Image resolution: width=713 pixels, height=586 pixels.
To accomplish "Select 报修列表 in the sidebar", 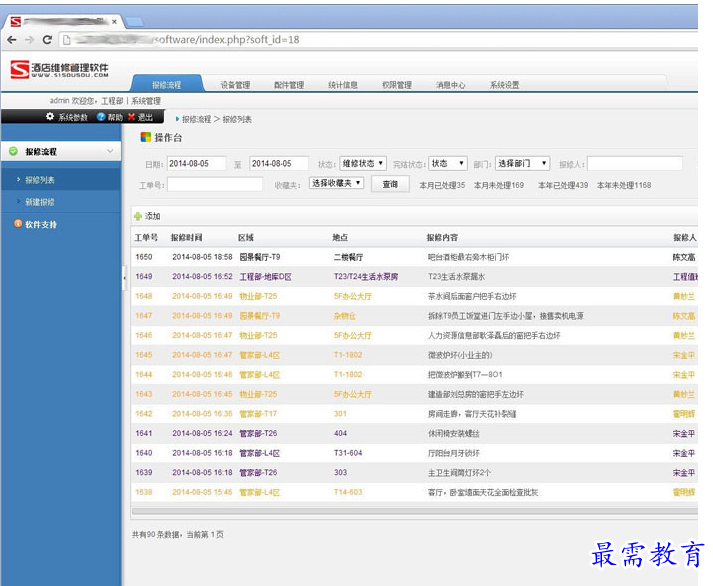I will click(40, 180).
